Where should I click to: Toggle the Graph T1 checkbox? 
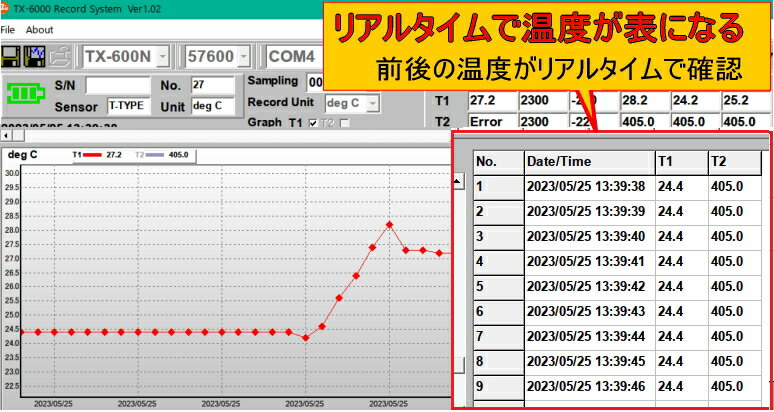[315, 123]
